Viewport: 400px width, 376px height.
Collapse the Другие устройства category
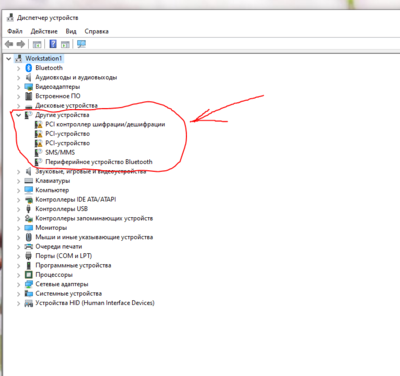[18, 115]
